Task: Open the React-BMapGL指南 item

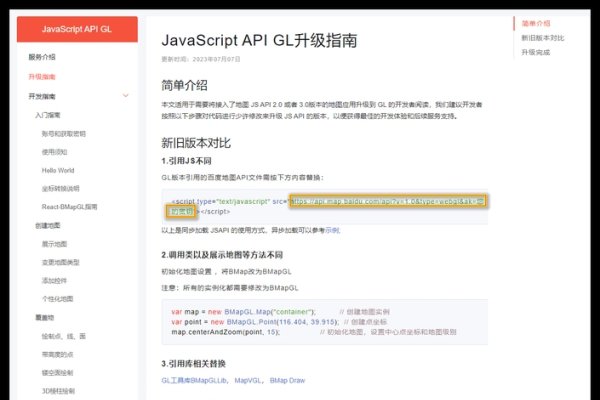Action: [x=69, y=207]
